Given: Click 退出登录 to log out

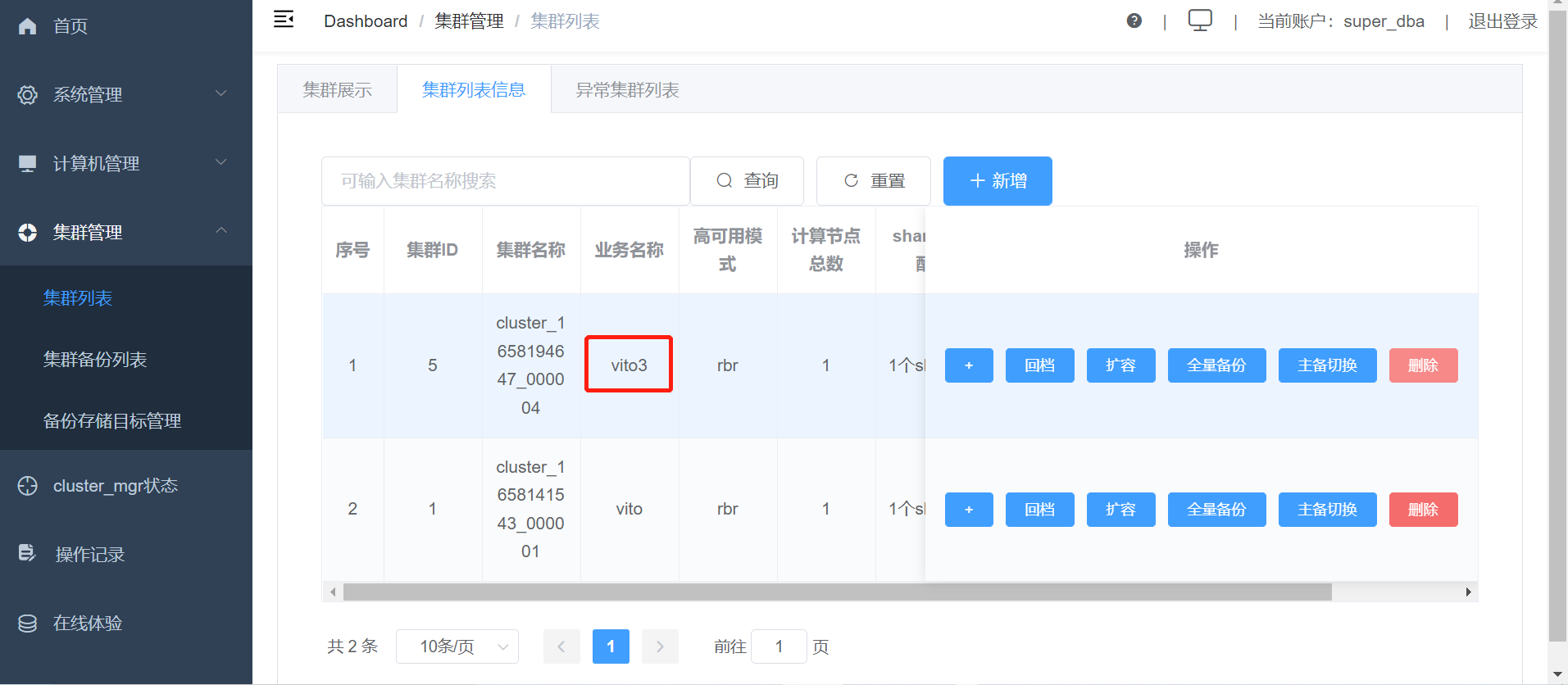Looking at the screenshot, I should 1502,21.
